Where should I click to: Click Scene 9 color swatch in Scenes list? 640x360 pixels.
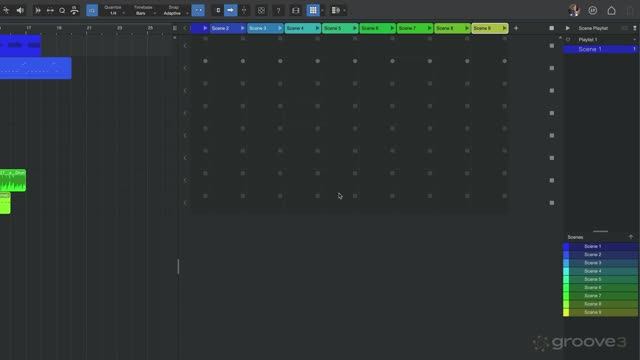(x=566, y=312)
